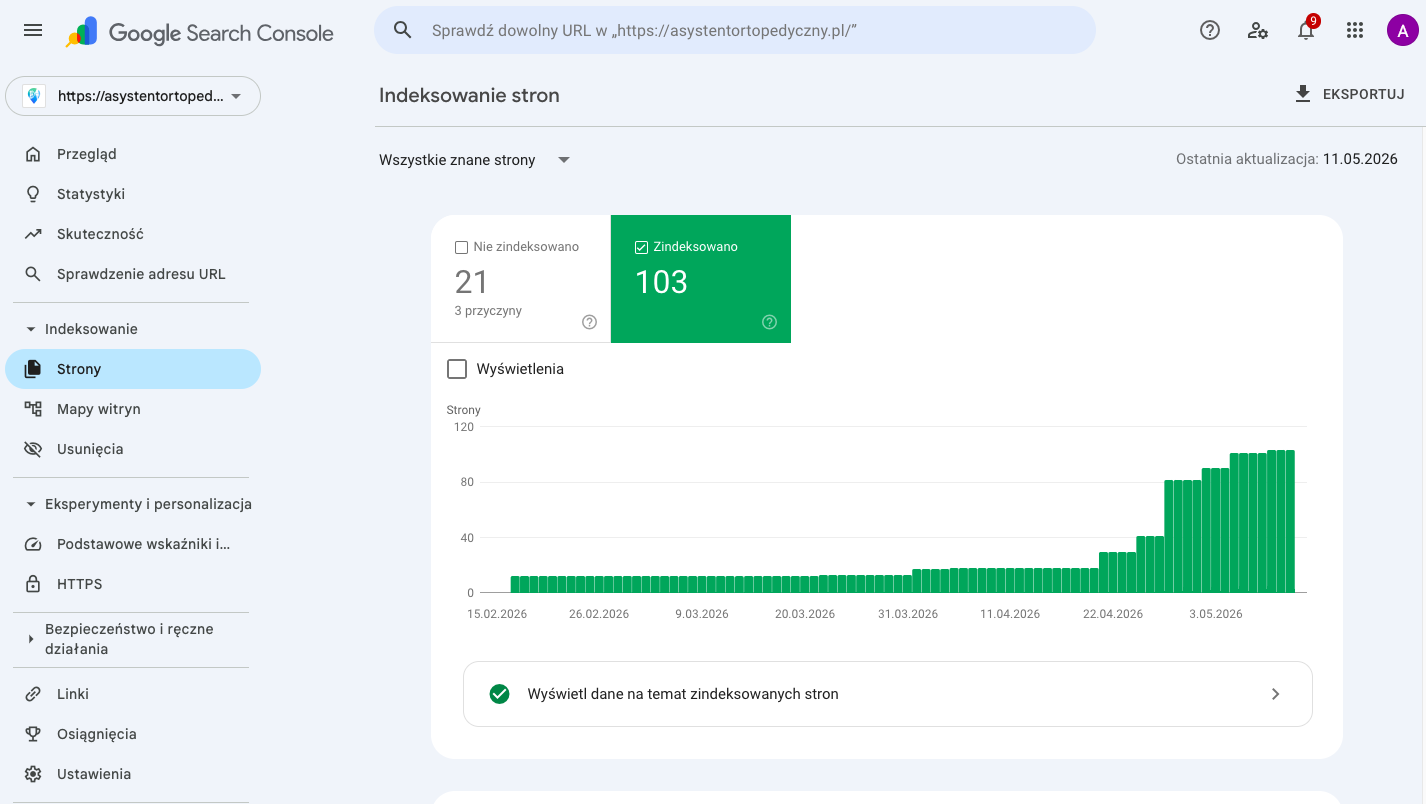Click the Statystyki lightbulb icon
1426x804 pixels.
click(33, 194)
